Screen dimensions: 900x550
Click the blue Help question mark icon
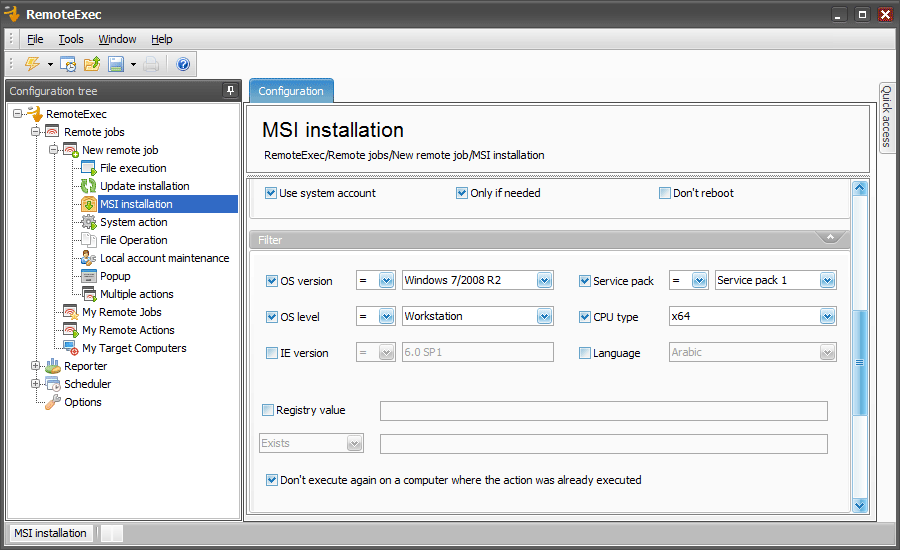point(183,64)
